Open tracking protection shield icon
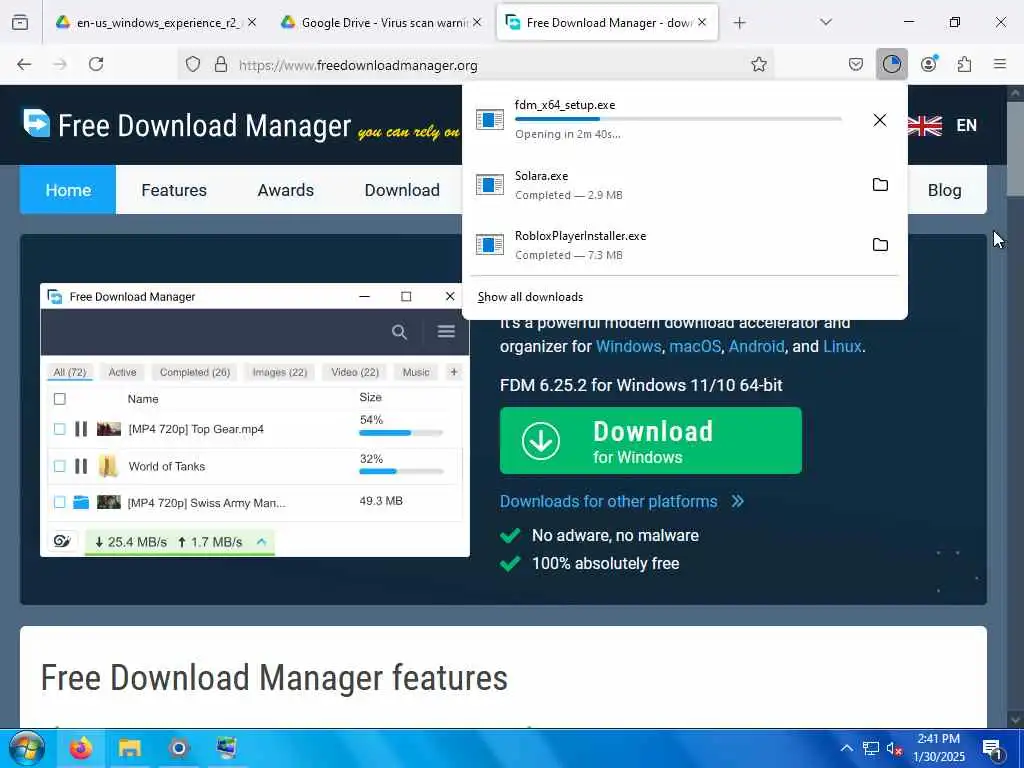The height and width of the screenshot is (768, 1024). (193, 64)
